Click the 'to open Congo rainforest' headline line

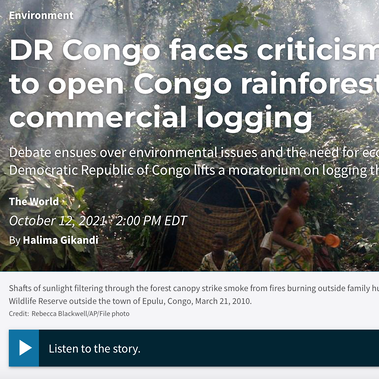(x=194, y=84)
